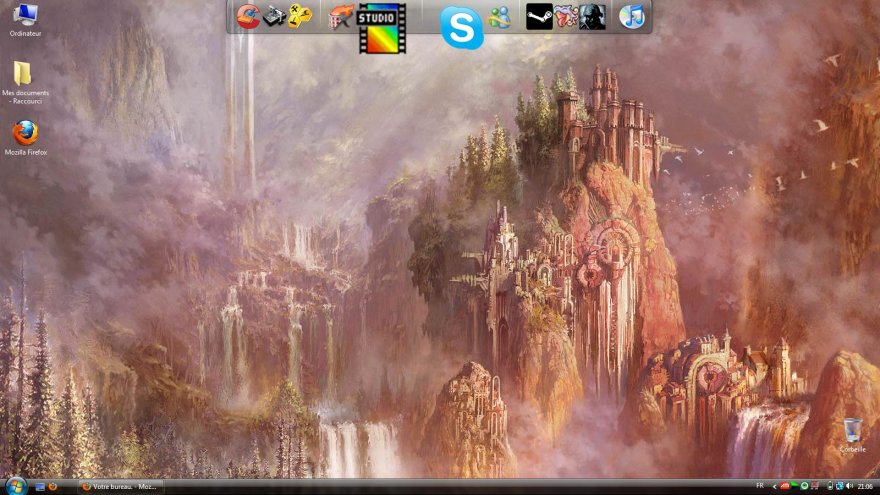This screenshot has height=495, width=880.
Task: Click the volume speaker tray icon
Action: 850,486
